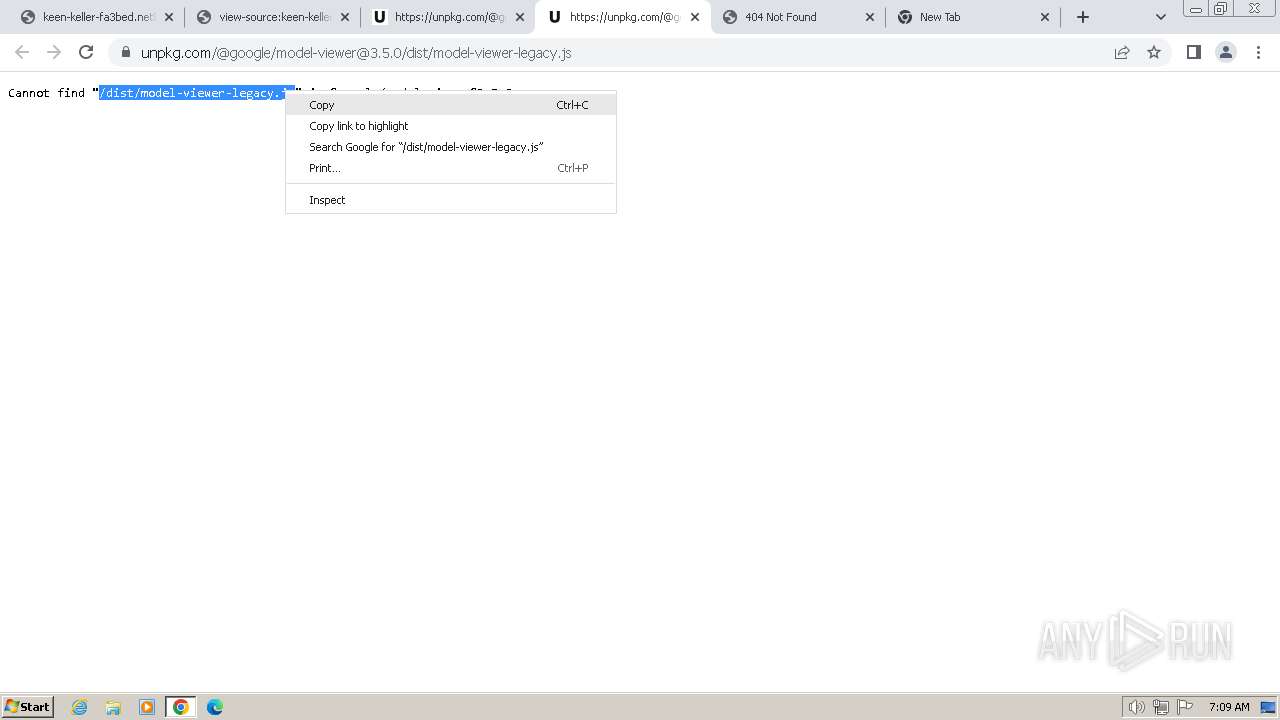The width and height of the screenshot is (1280, 720).
Task: Choose Print from context menu
Action: point(451,168)
